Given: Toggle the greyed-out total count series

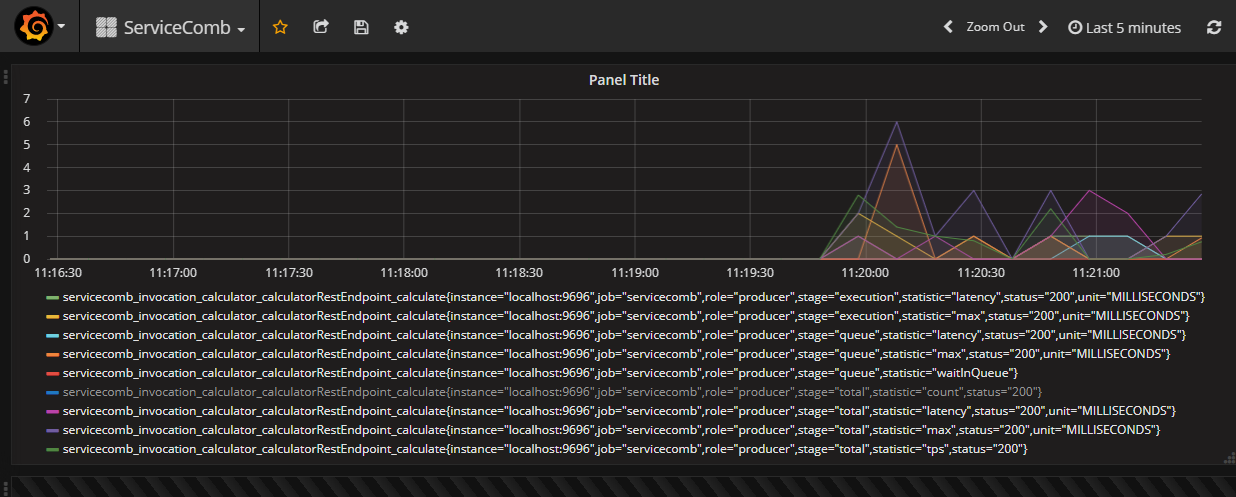Looking at the screenshot, I should coord(552,392).
